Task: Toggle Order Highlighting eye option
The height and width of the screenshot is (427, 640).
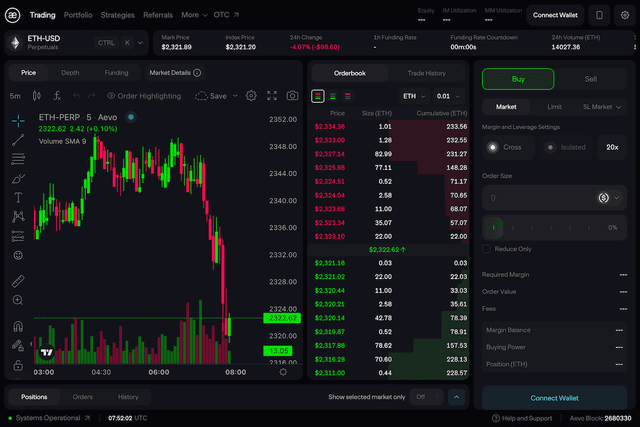Action: pos(144,96)
